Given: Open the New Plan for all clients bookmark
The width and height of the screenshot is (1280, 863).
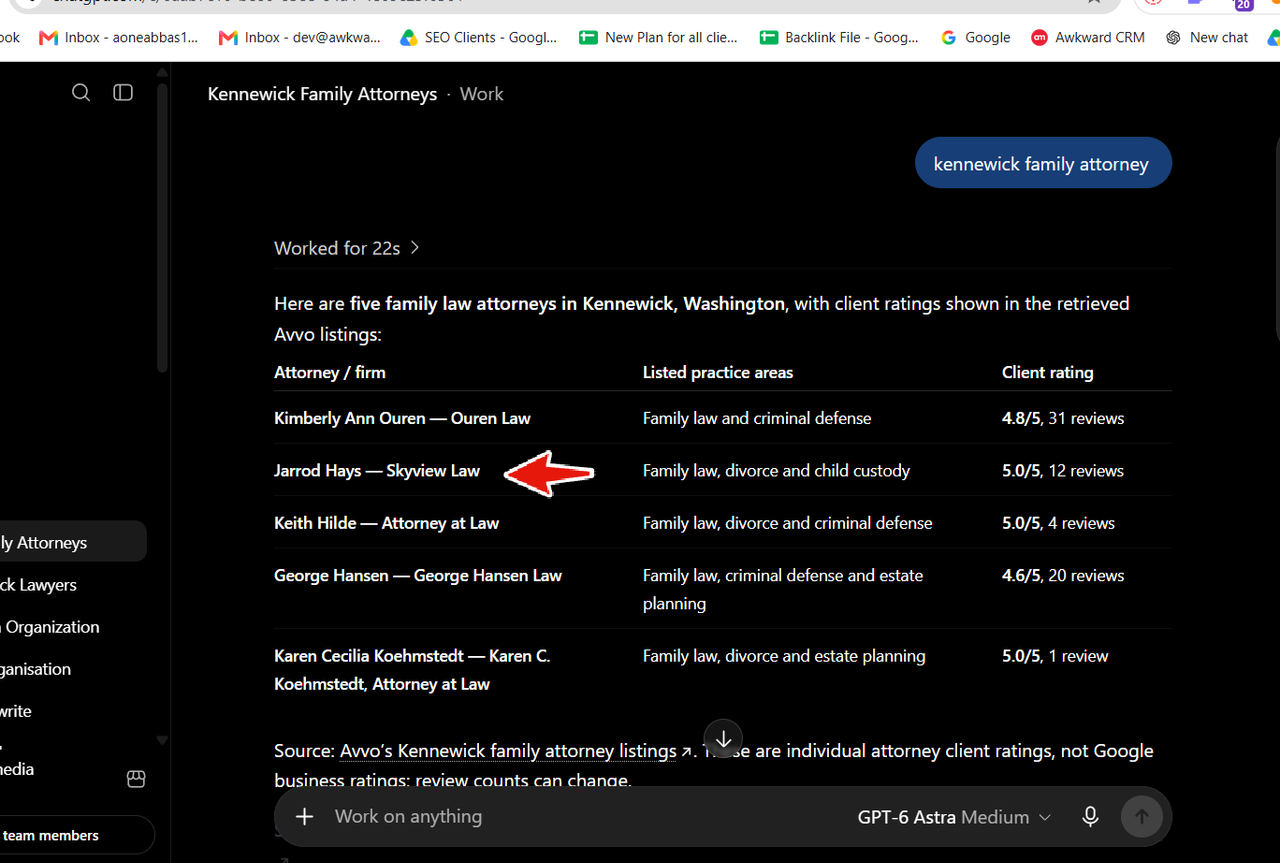Looking at the screenshot, I should tap(658, 38).
